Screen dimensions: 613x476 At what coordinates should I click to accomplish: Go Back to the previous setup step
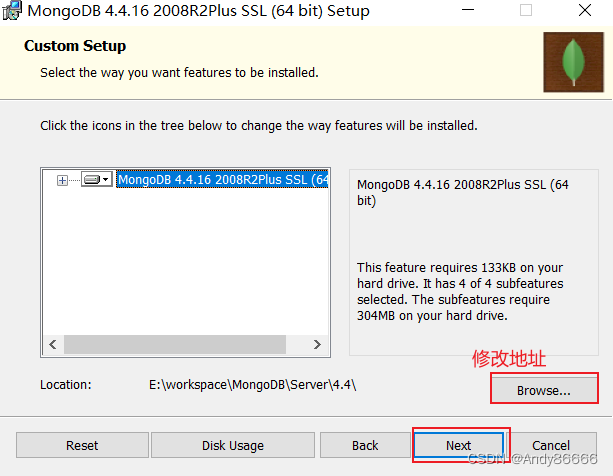(x=365, y=445)
